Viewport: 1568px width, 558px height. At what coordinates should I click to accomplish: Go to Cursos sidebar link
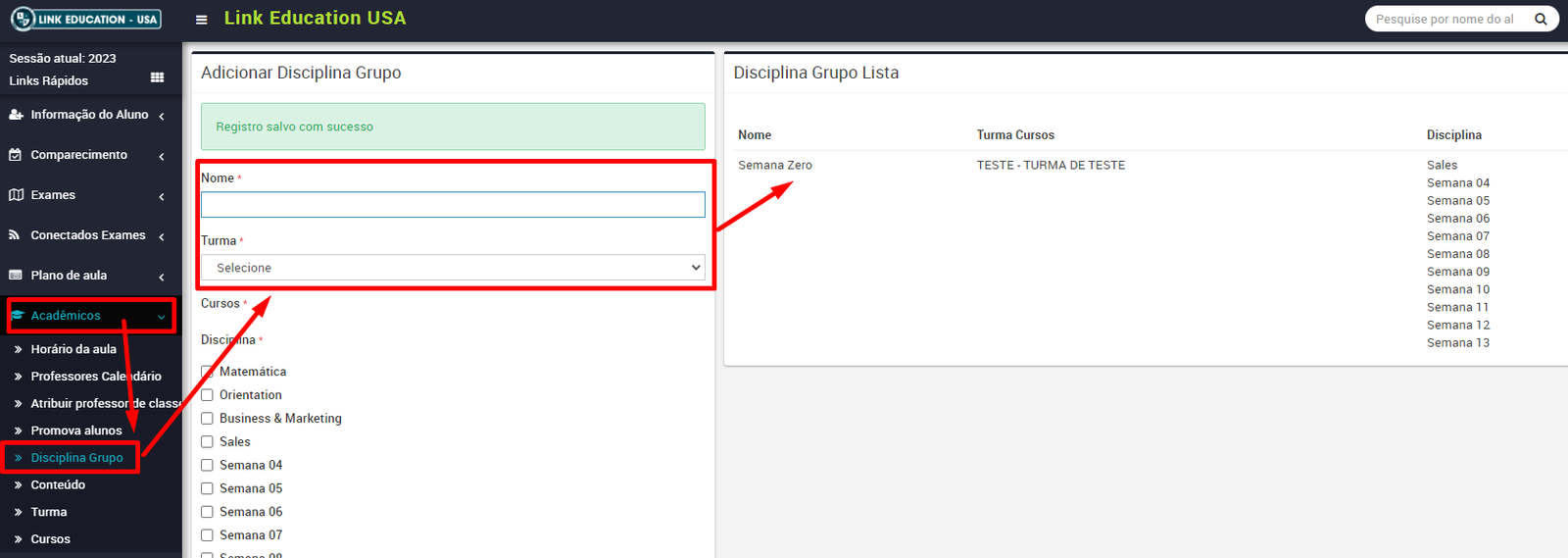click(50, 539)
